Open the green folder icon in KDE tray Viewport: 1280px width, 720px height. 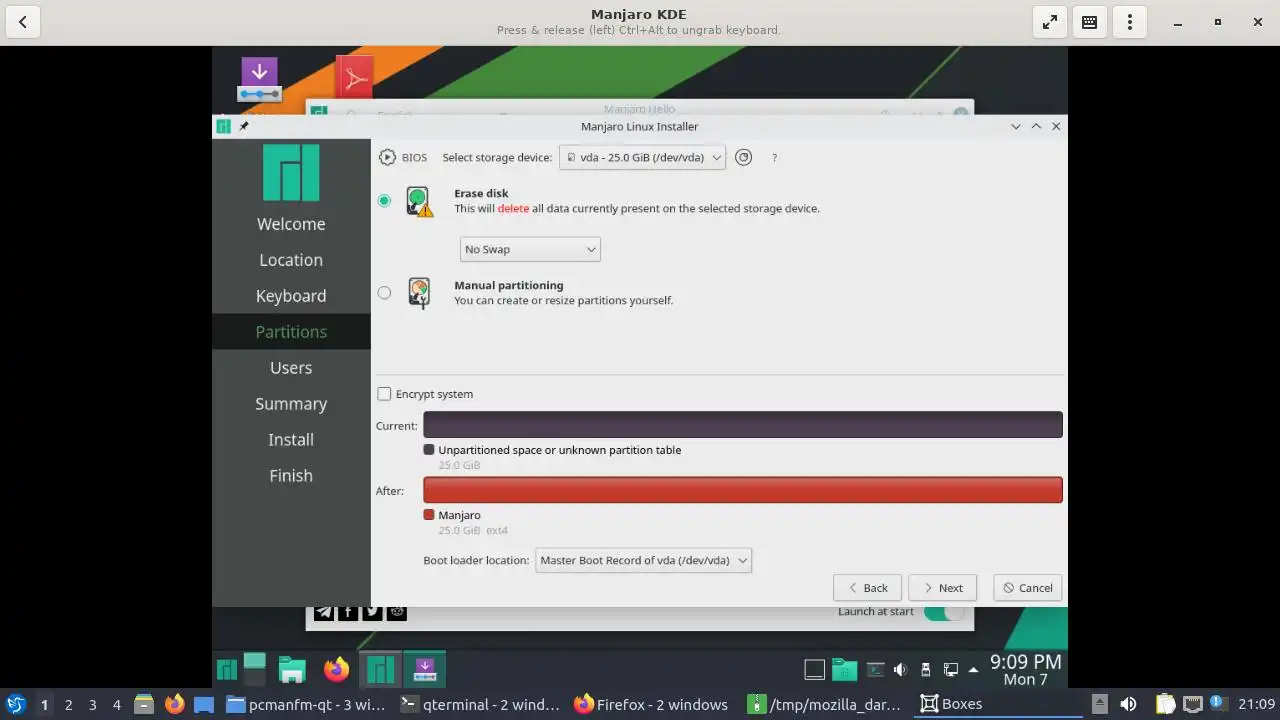coord(845,669)
